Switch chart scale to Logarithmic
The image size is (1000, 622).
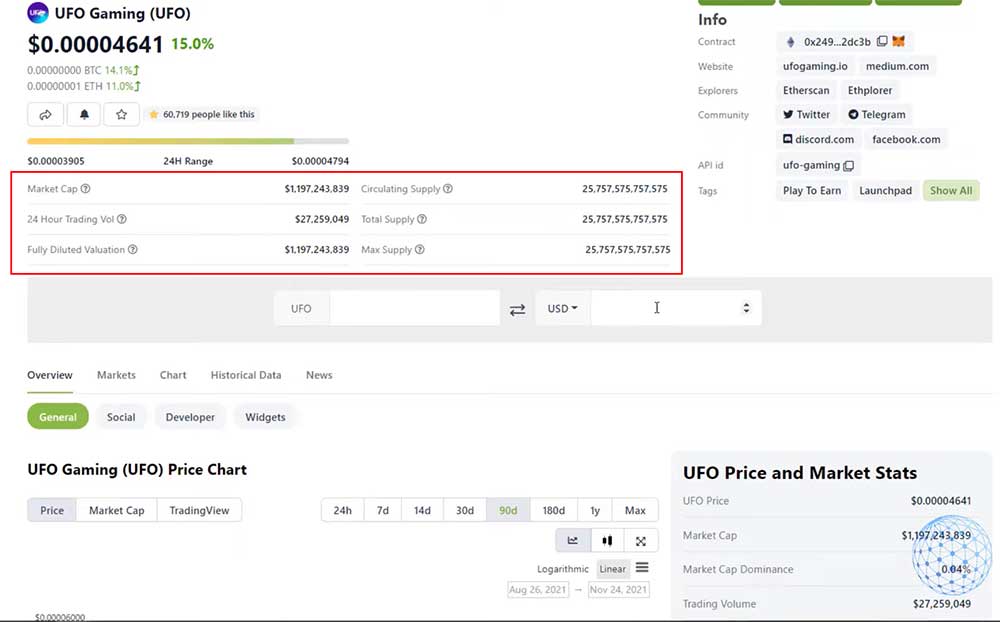(x=562, y=568)
